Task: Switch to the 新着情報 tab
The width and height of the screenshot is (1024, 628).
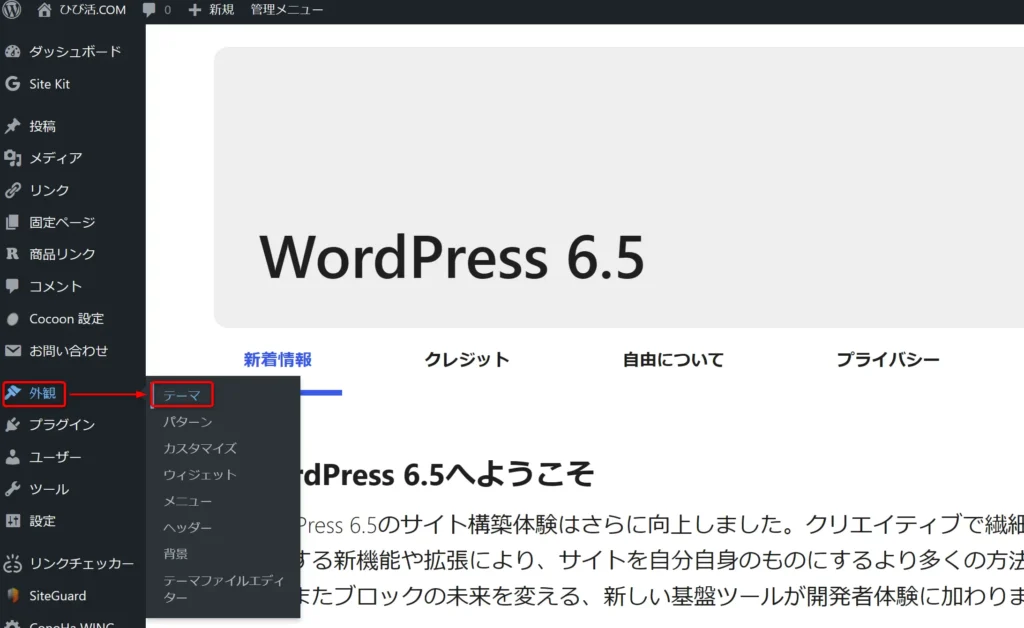Action: (x=278, y=360)
